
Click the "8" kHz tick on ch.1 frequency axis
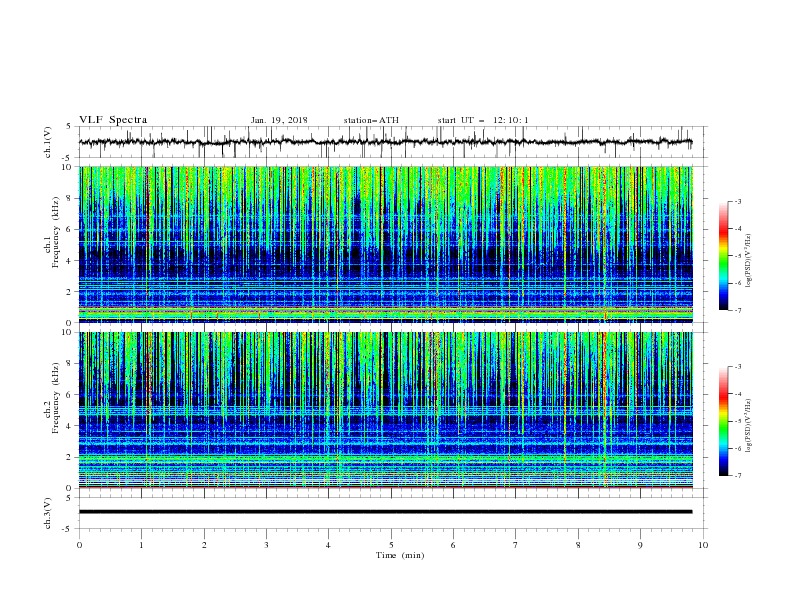pos(70,198)
